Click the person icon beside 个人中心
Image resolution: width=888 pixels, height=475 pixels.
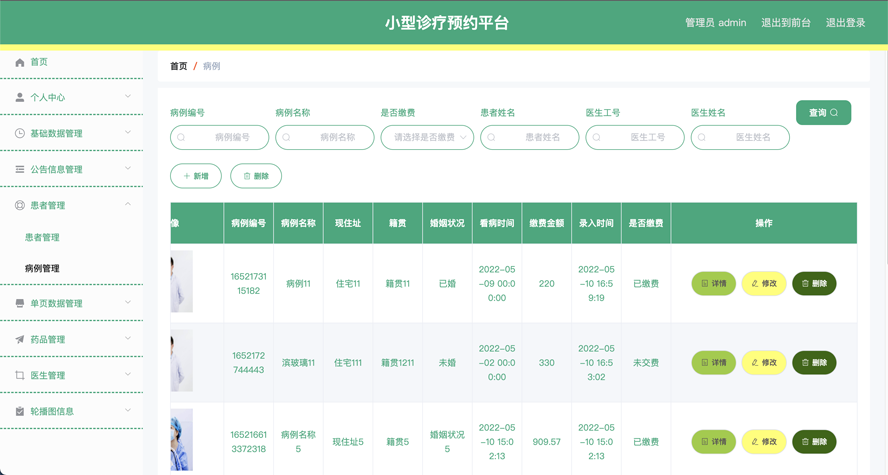pyautogui.click(x=20, y=97)
